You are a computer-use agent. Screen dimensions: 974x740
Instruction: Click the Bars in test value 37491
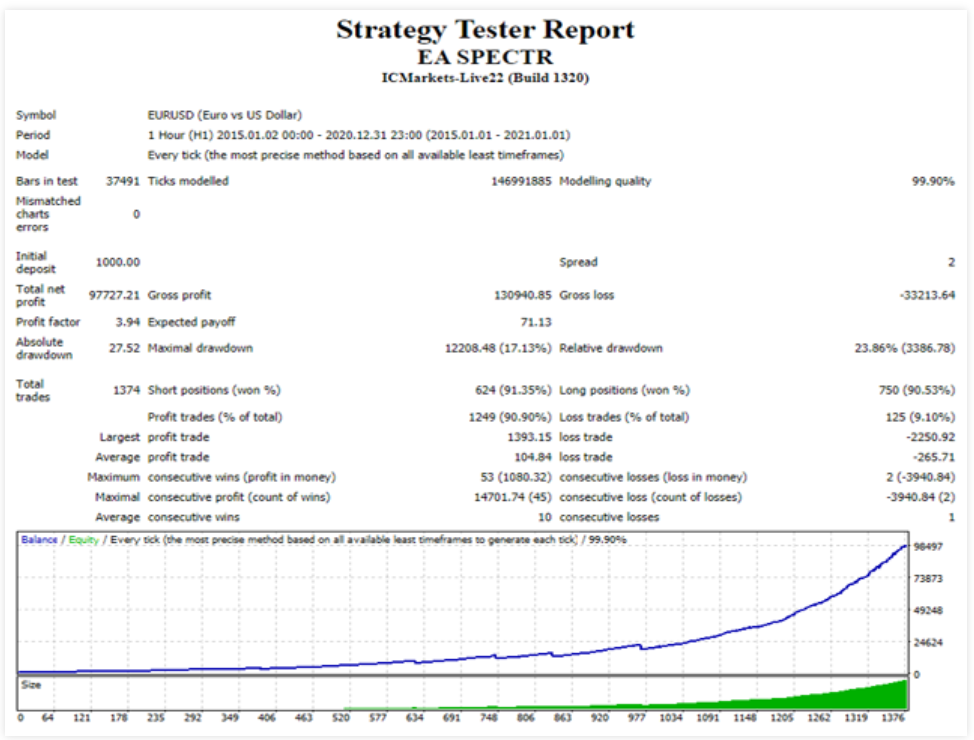coord(123,181)
